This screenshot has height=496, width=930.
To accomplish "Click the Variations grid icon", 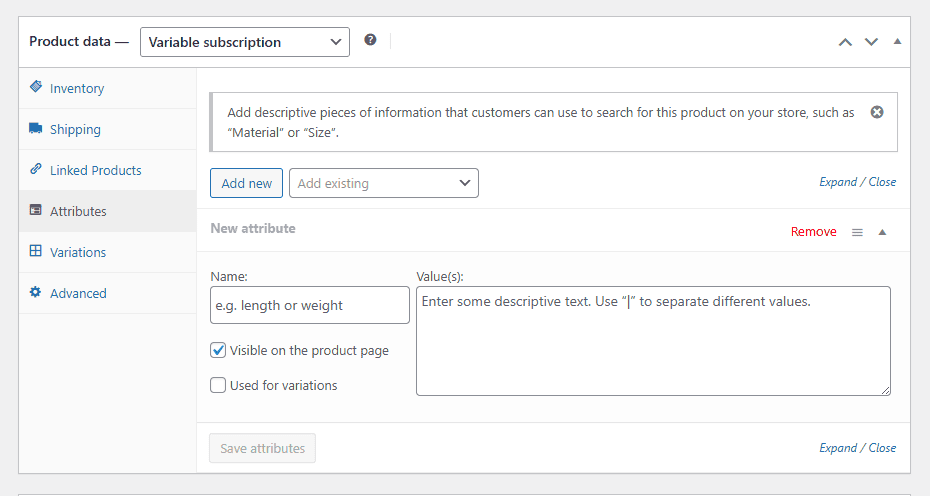I will (x=36, y=251).
